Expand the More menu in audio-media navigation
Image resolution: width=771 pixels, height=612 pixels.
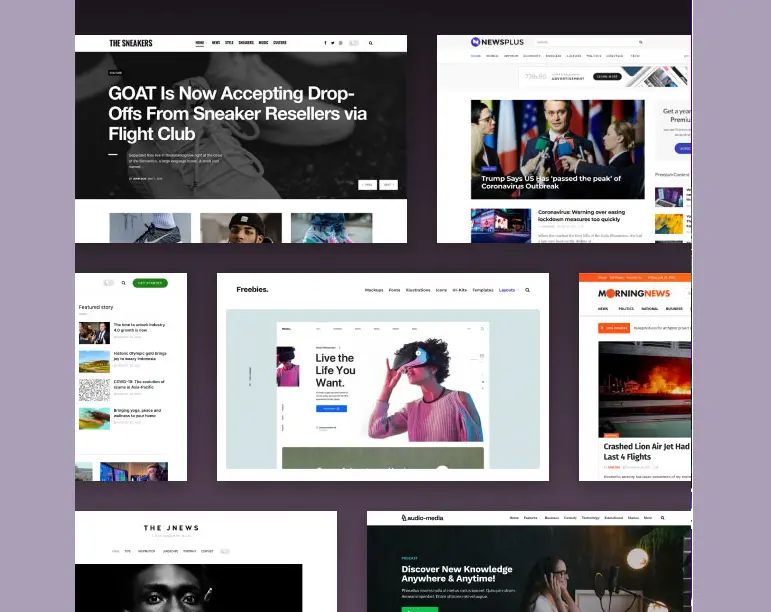coord(648,518)
